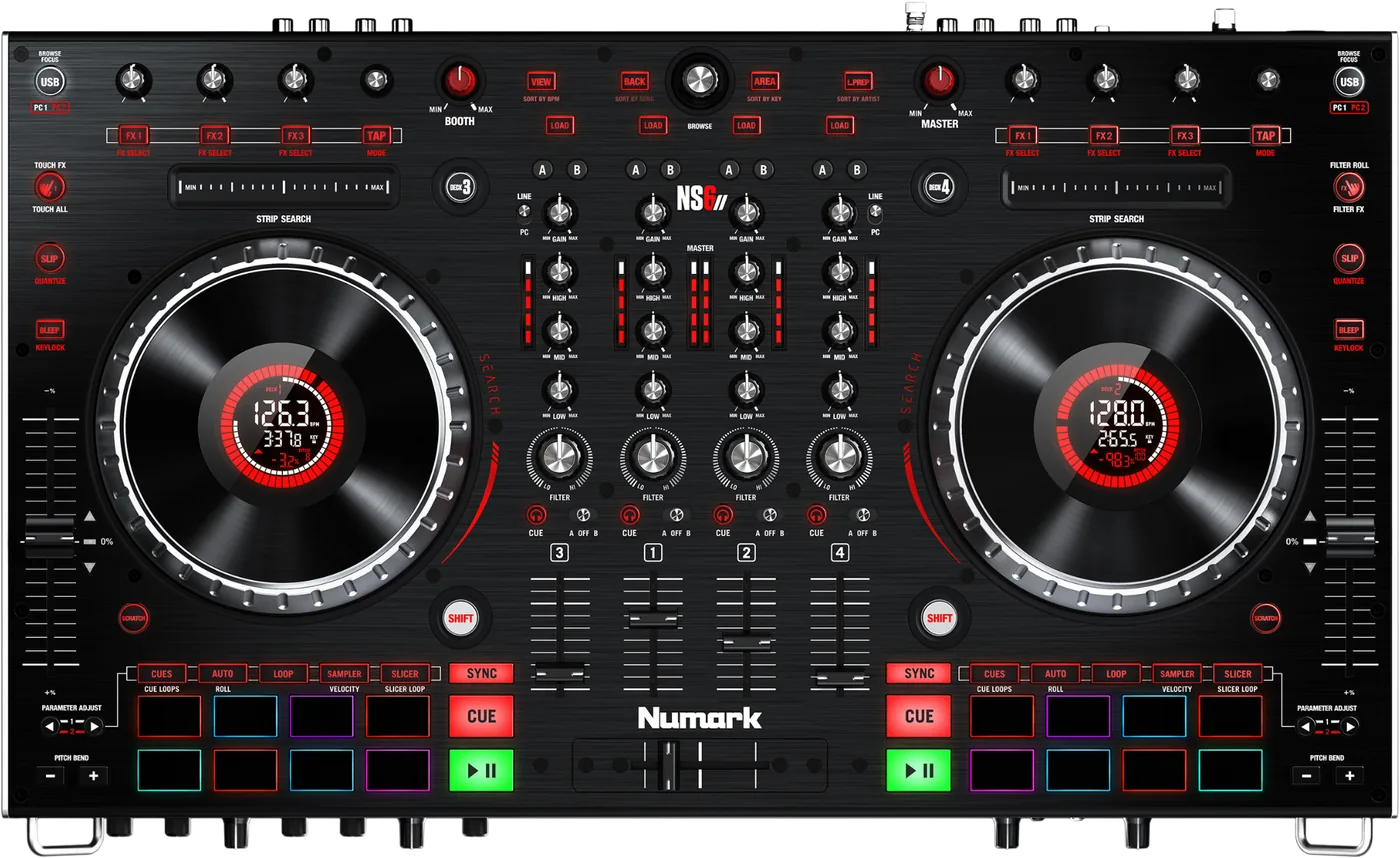Click the L.PREP button
1400x858 pixels.
tap(858, 82)
